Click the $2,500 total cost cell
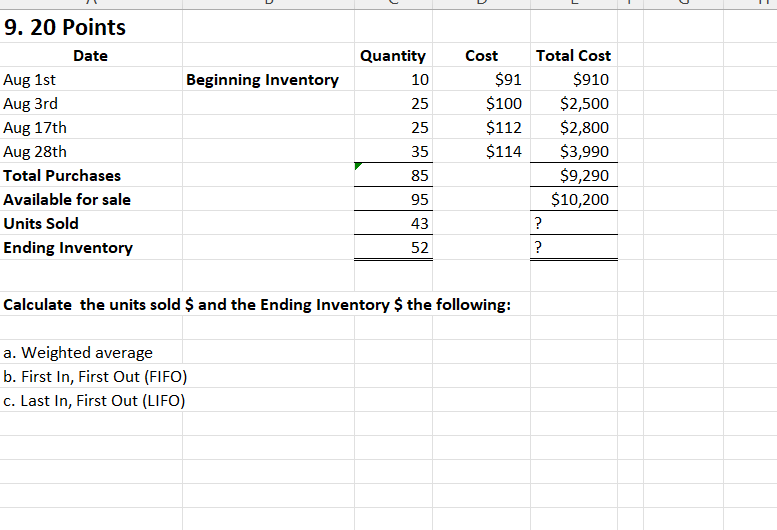Screen dimensions: 777x530 click(x=573, y=103)
